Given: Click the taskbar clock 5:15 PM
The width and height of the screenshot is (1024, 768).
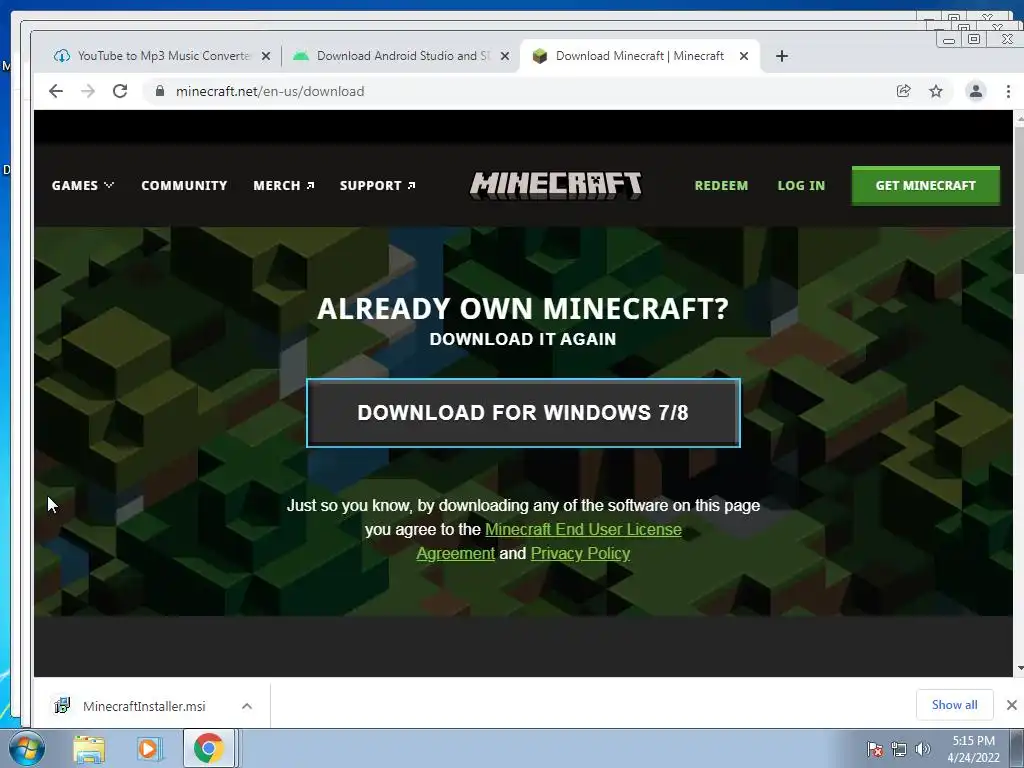Looking at the screenshot, I should (x=973, y=749).
